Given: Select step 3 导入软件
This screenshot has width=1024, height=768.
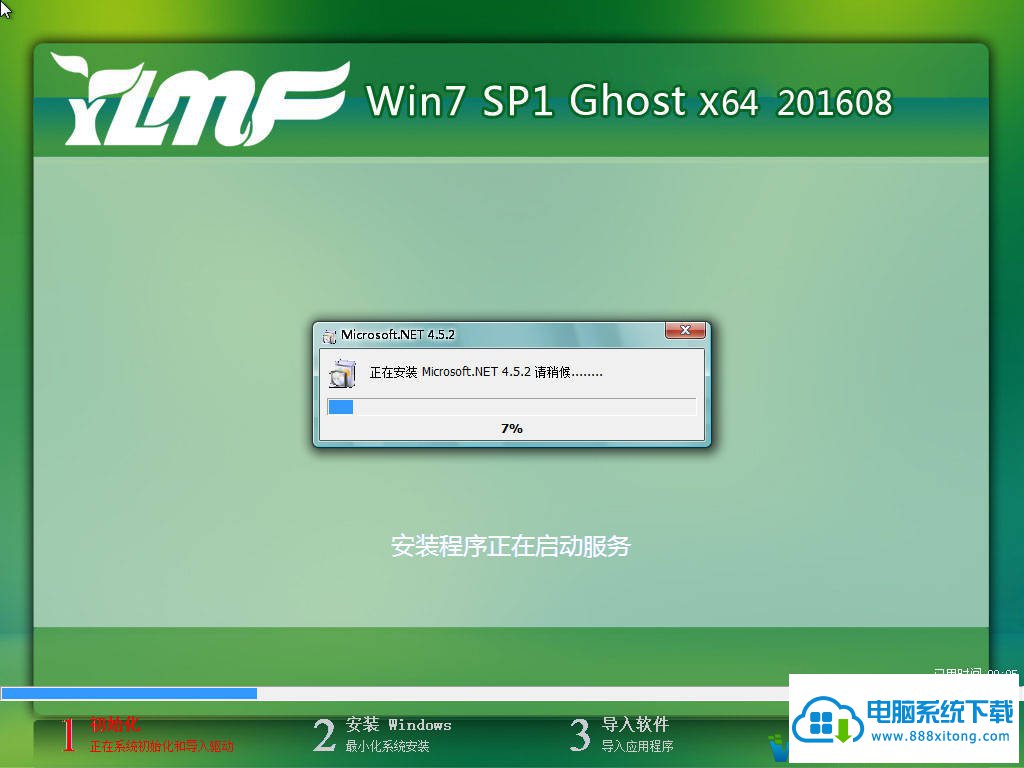Looking at the screenshot, I should [635, 724].
